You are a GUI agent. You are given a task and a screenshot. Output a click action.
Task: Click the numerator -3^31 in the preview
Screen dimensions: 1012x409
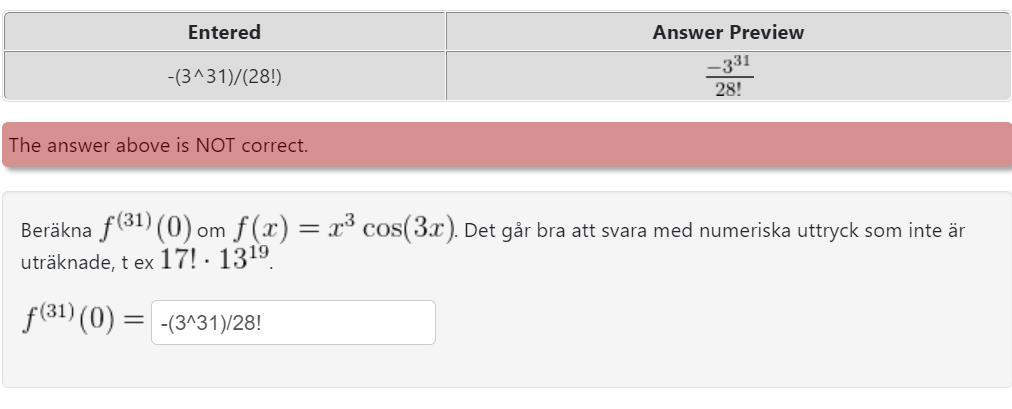click(728, 67)
